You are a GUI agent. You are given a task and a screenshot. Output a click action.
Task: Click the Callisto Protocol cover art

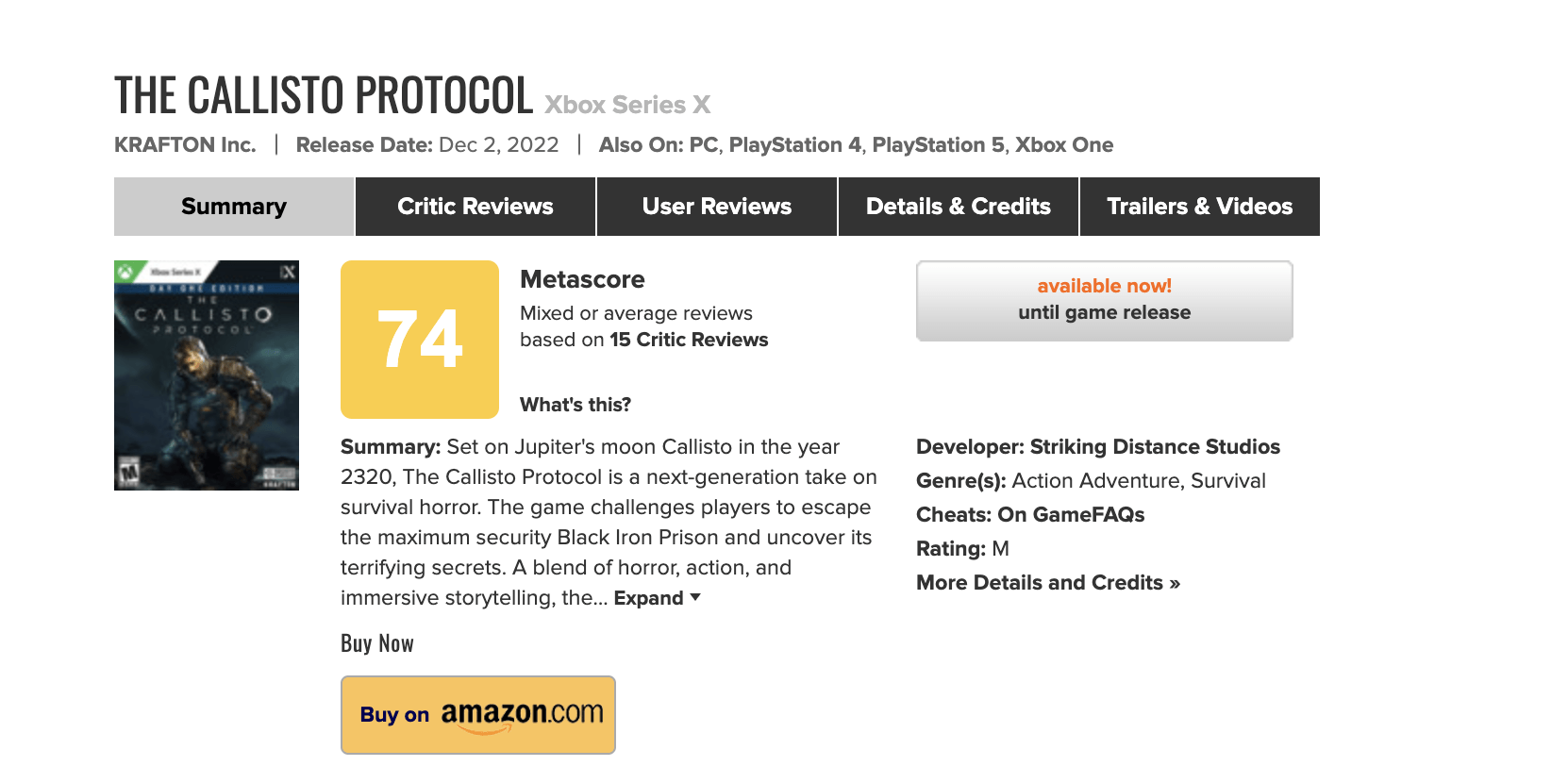point(207,375)
